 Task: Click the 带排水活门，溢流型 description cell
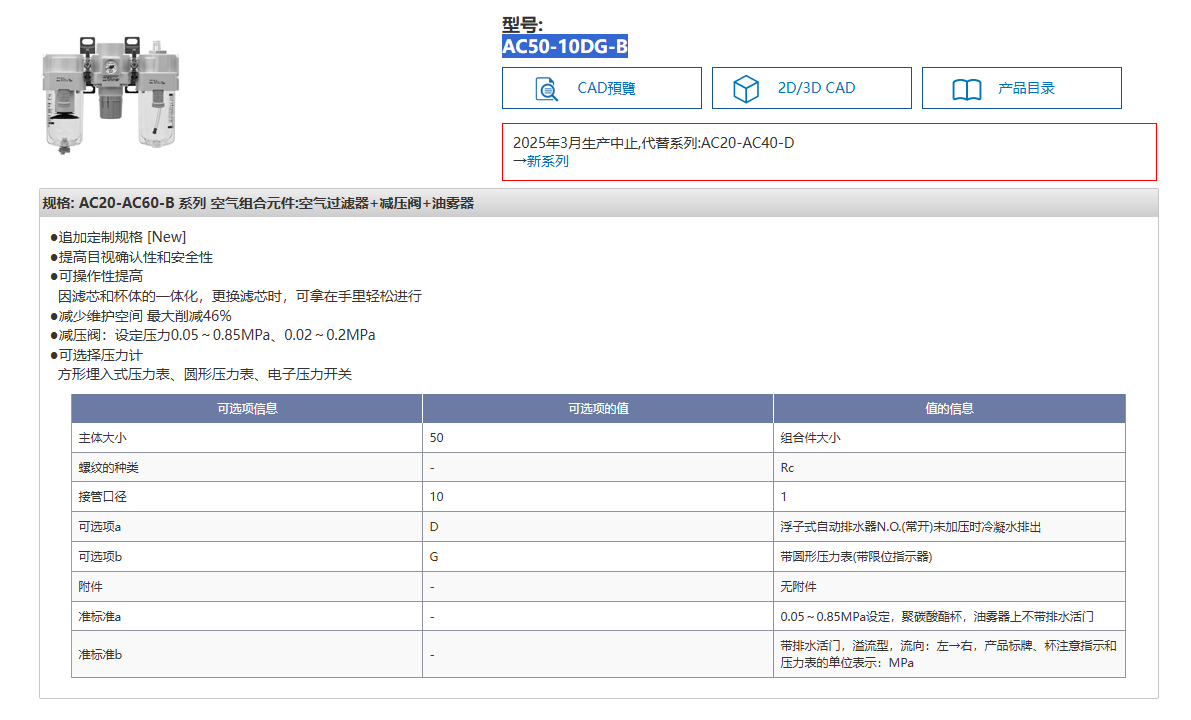pyautogui.click(x=949, y=654)
